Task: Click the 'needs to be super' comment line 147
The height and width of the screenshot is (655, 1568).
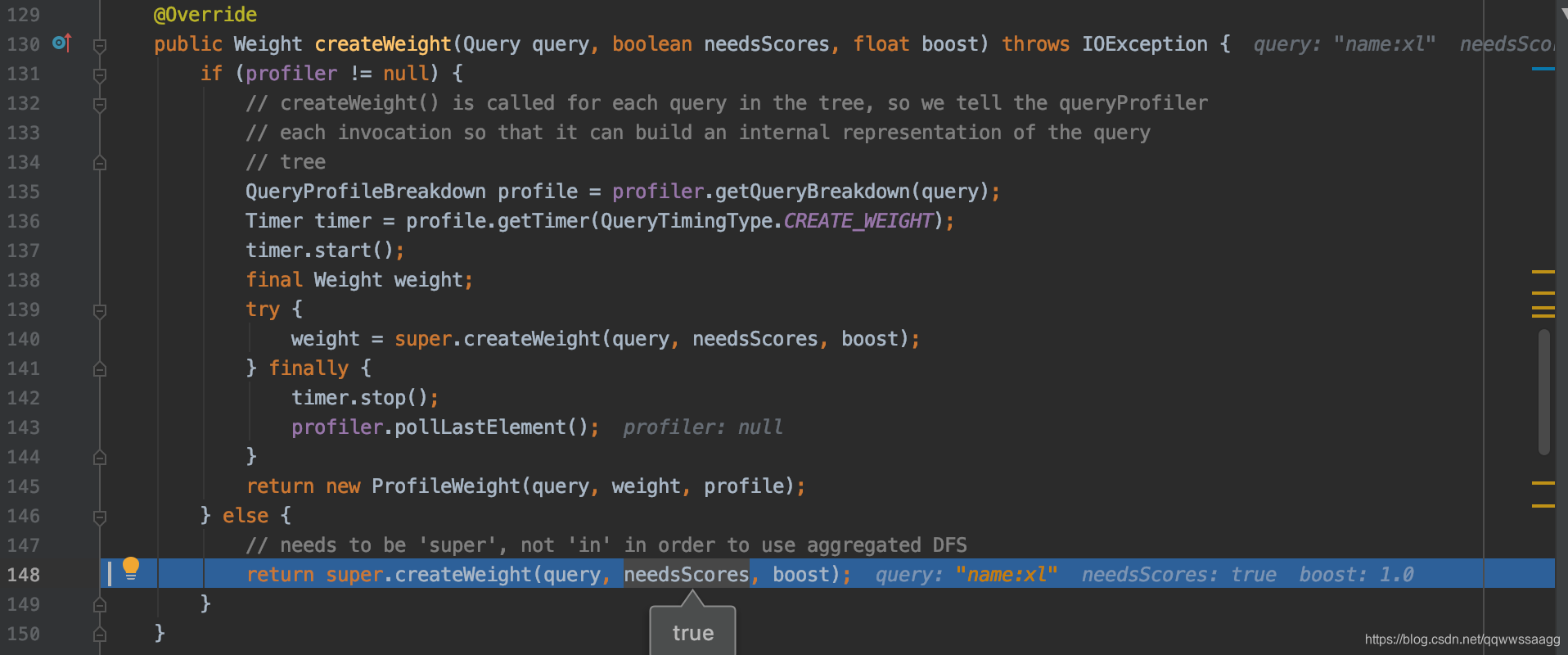Action: [606, 545]
